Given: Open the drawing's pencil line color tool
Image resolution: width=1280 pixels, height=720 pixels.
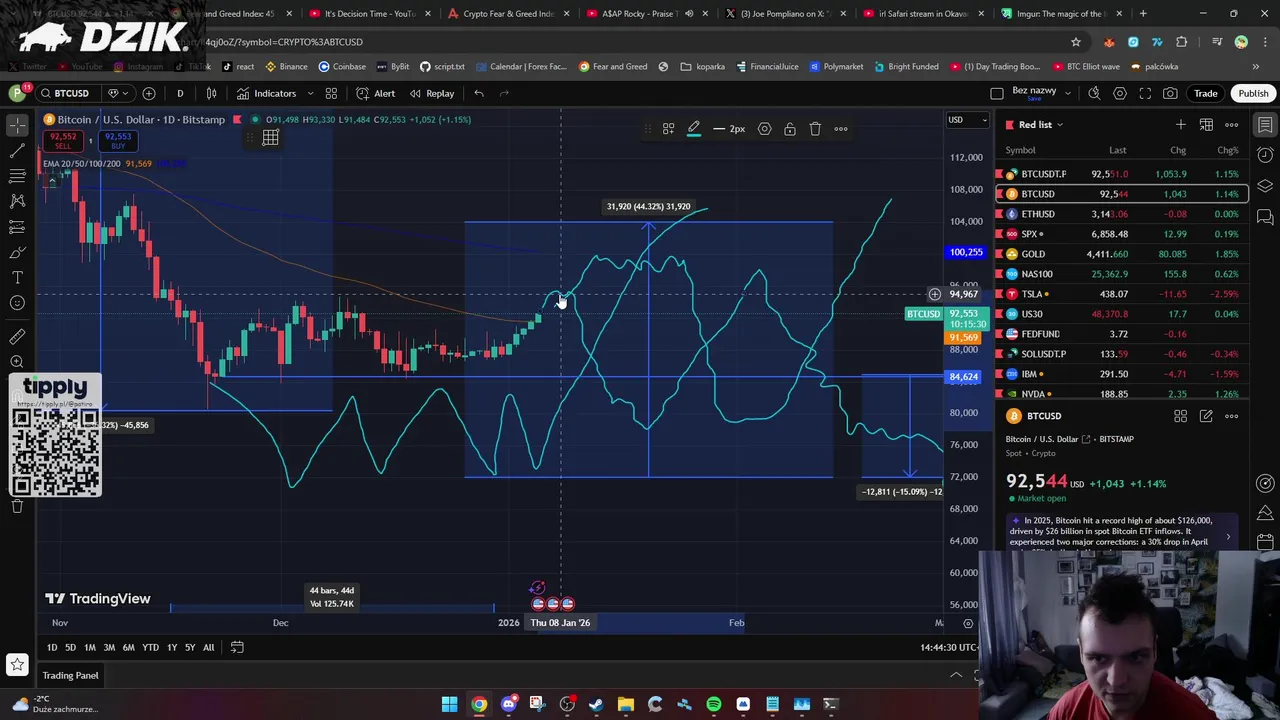Looking at the screenshot, I should coord(694,129).
